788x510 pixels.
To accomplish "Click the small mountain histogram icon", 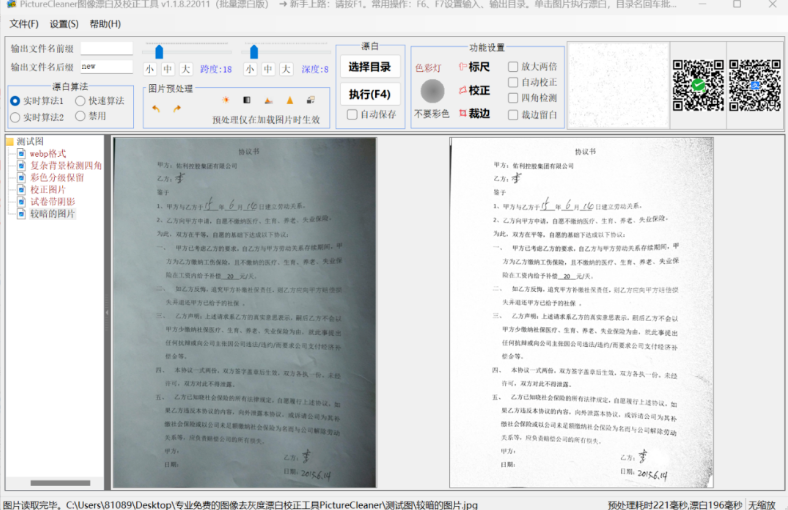I will pyautogui.click(x=268, y=100).
